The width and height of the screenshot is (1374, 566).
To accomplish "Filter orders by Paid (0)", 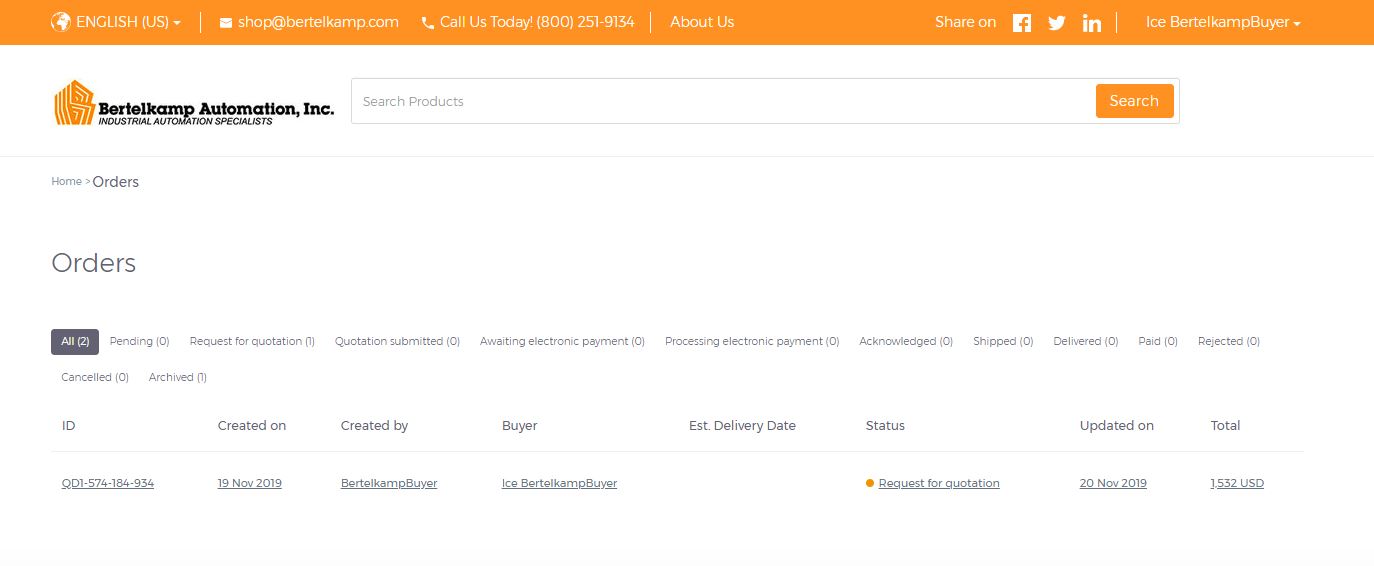I will coord(1158,341).
